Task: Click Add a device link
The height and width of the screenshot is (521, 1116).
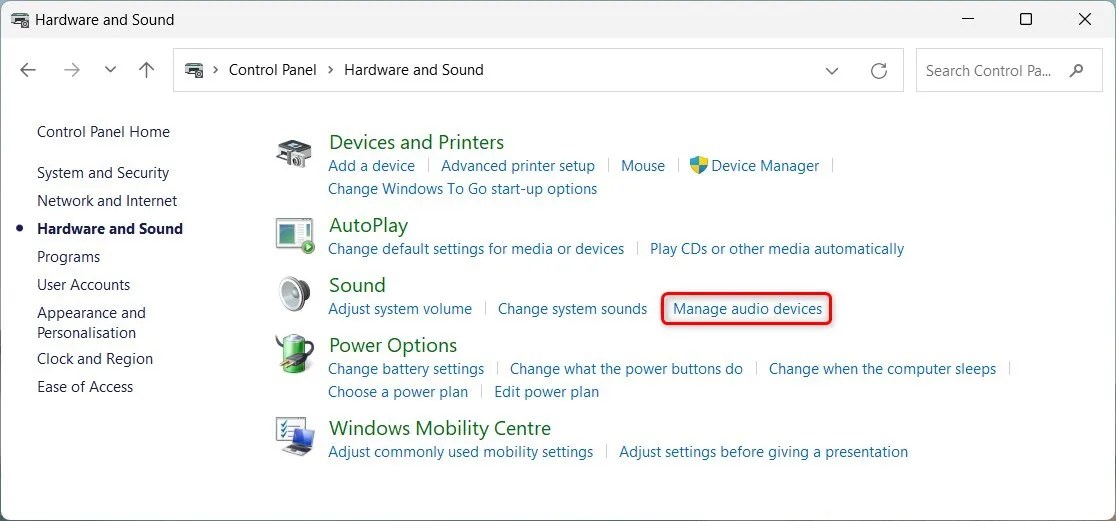Action: click(x=372, y=166)
